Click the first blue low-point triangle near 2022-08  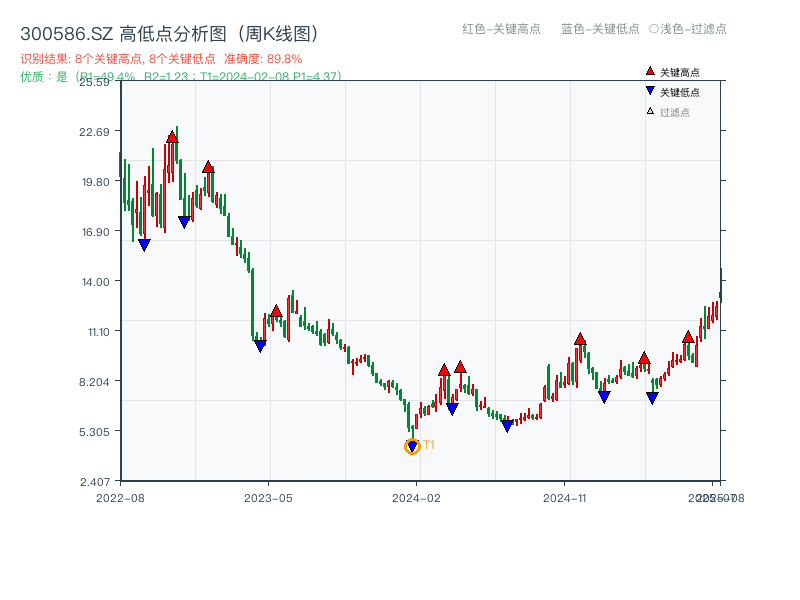pyautogui.click(x=143, y=242)
